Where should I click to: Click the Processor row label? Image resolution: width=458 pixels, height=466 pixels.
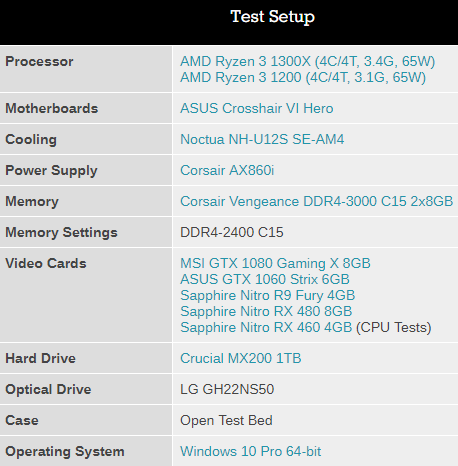pos(39,62)
